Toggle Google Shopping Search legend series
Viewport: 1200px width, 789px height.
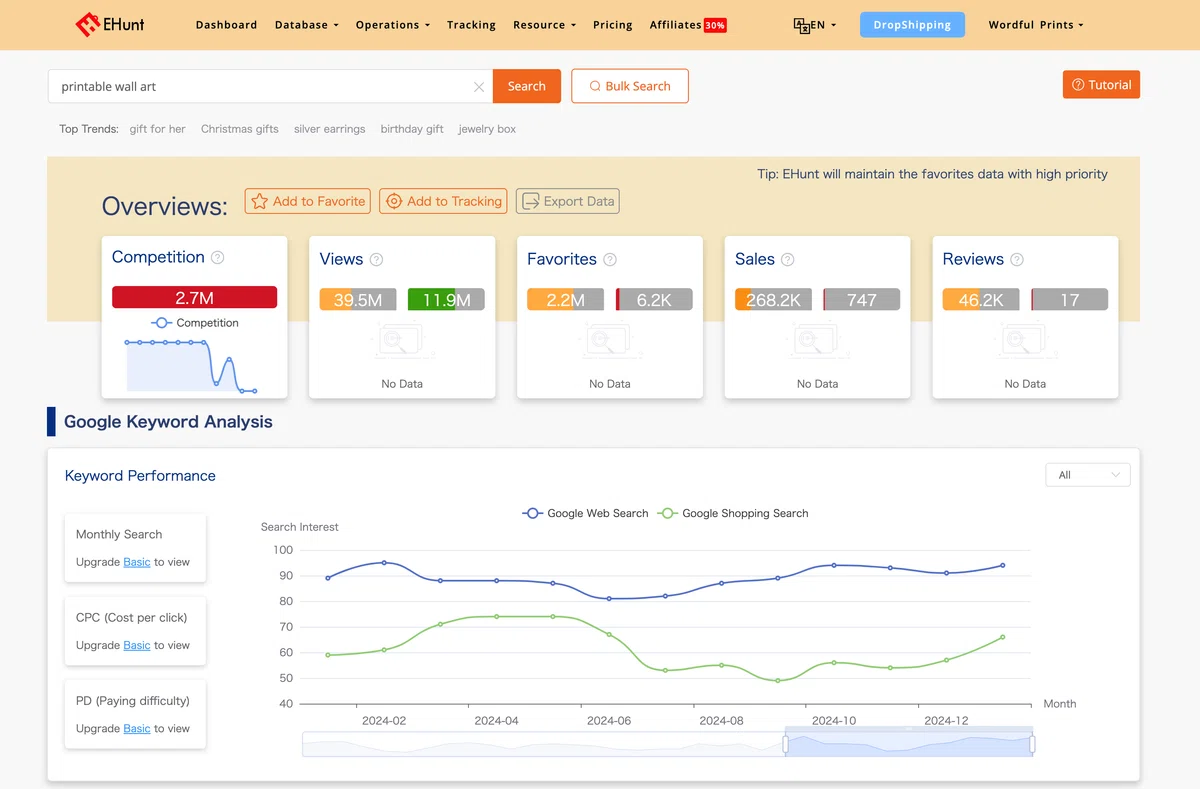(x=732, y=513)
